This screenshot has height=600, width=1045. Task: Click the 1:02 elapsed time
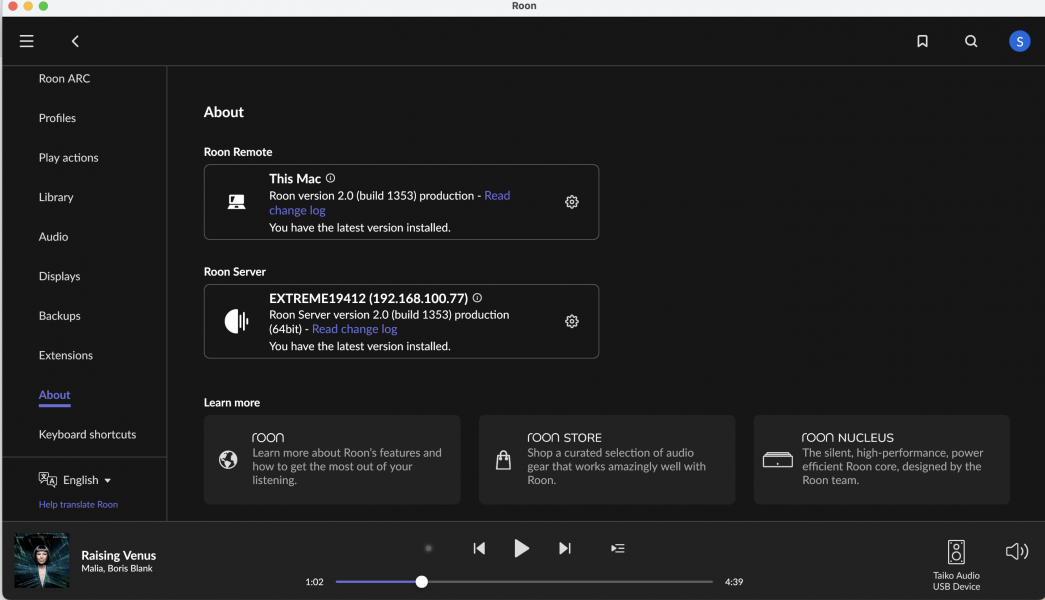(315, 582)
